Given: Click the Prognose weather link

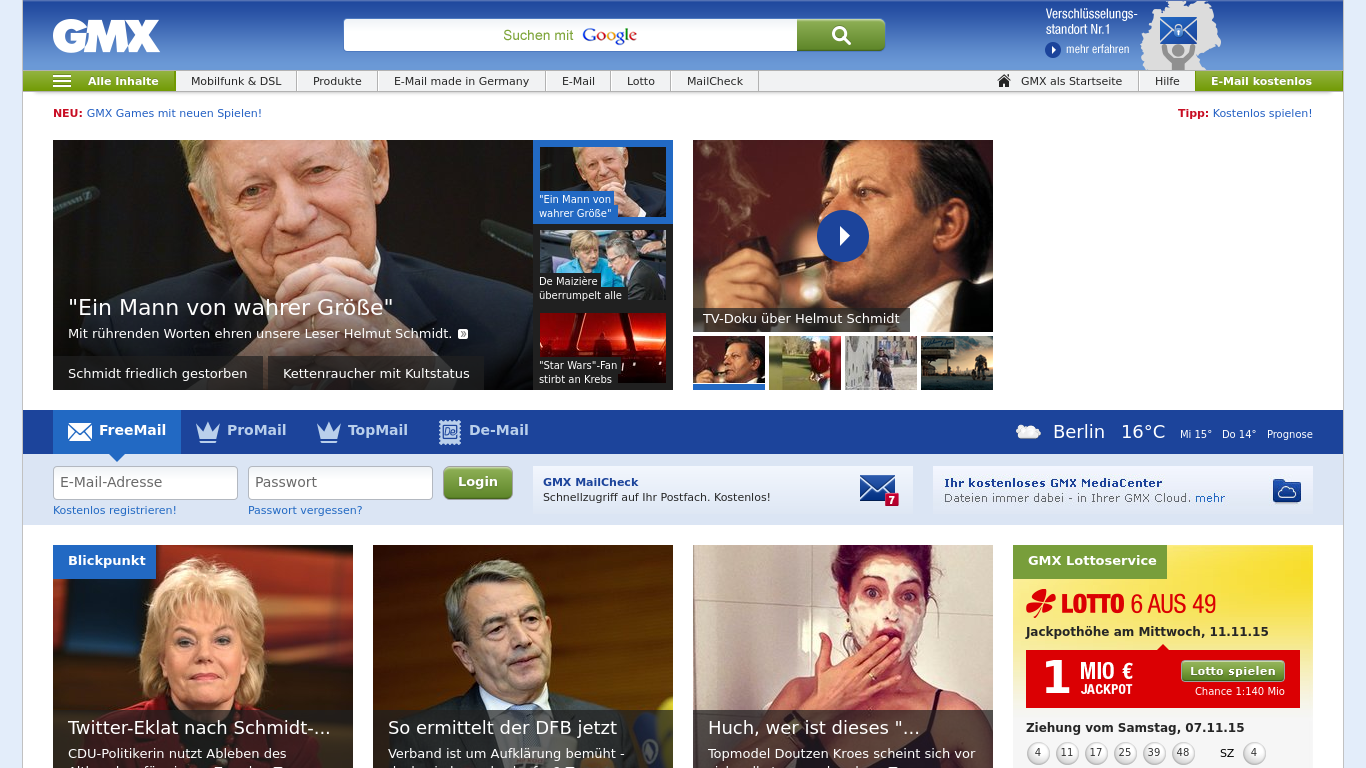Looking at the screenshot, I should coord(1290,434).
